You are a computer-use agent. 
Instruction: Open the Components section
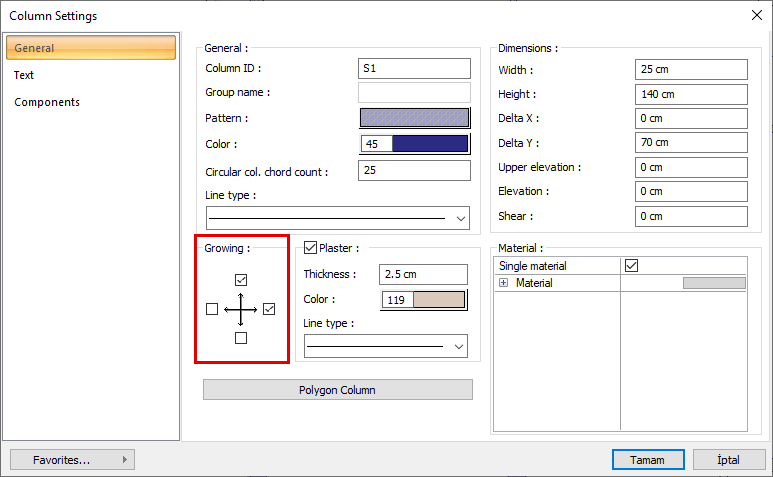tap(47, 102)
